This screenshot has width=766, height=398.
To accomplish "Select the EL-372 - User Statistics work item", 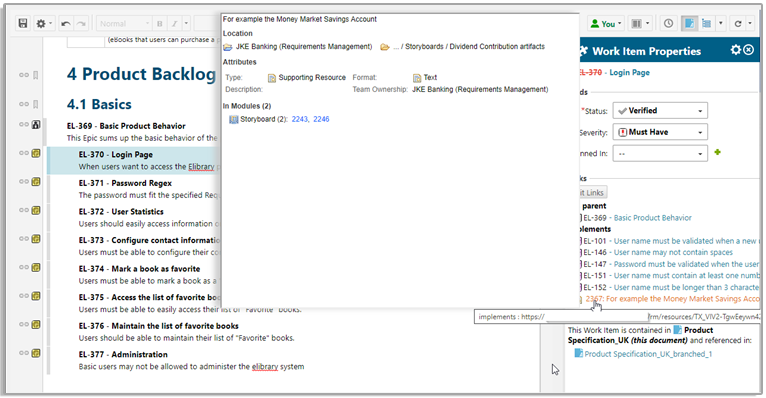I will click(x=121, y=211).
